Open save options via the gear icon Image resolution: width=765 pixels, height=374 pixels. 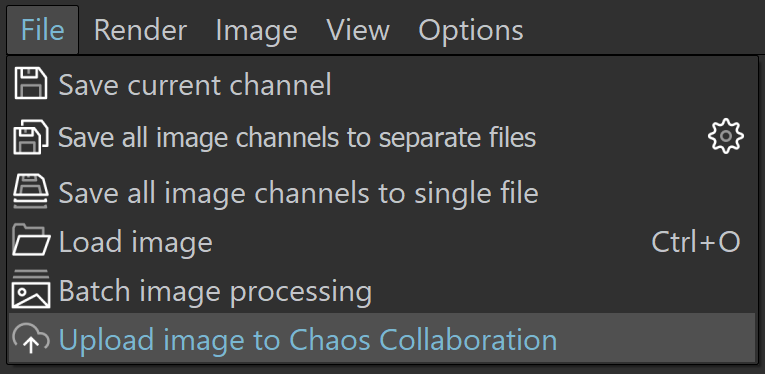tap(726, 137)
